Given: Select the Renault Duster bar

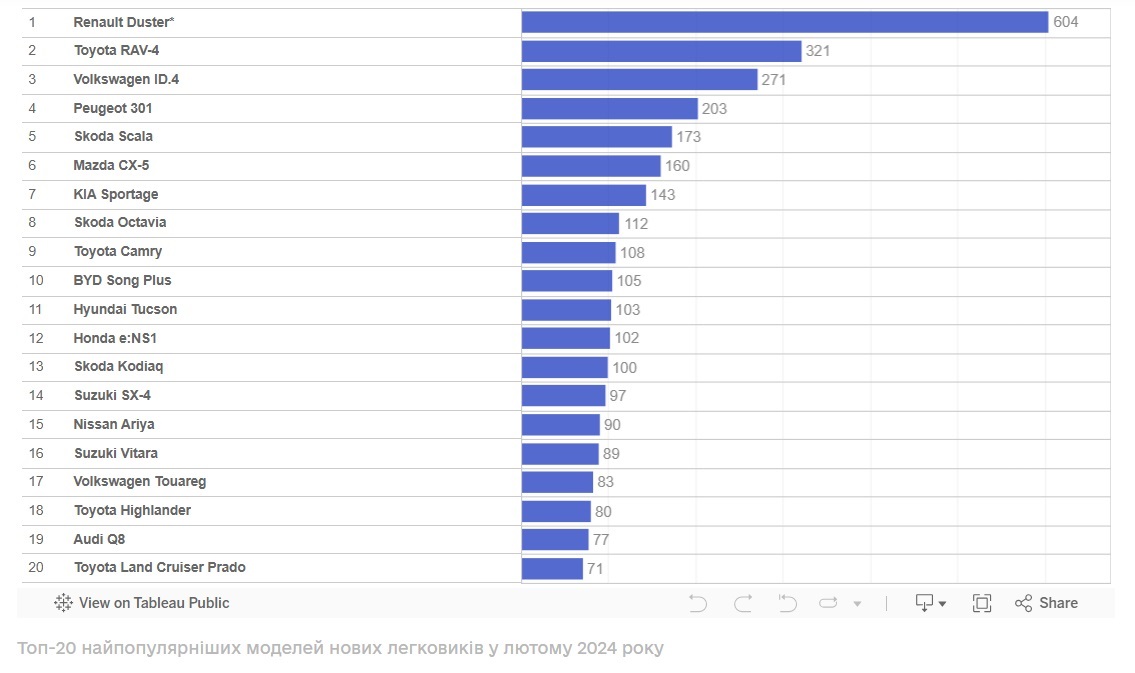Looking at the screenshot, I should pos(784,22).
